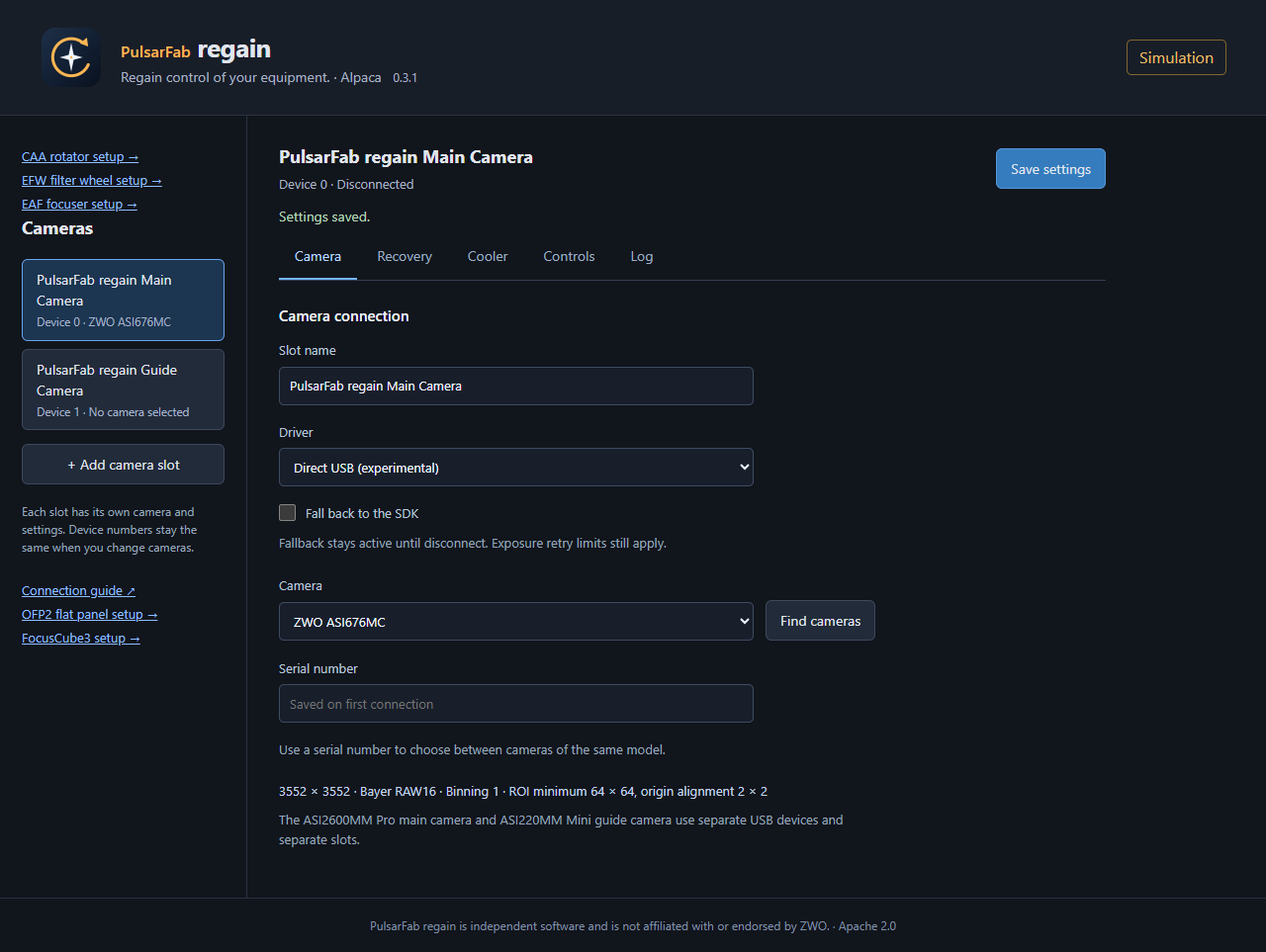The width and height of the screenshot is (1266, 952).
Task: Click the Fall back to the SDK label
Action: click(x=362, y=513)
